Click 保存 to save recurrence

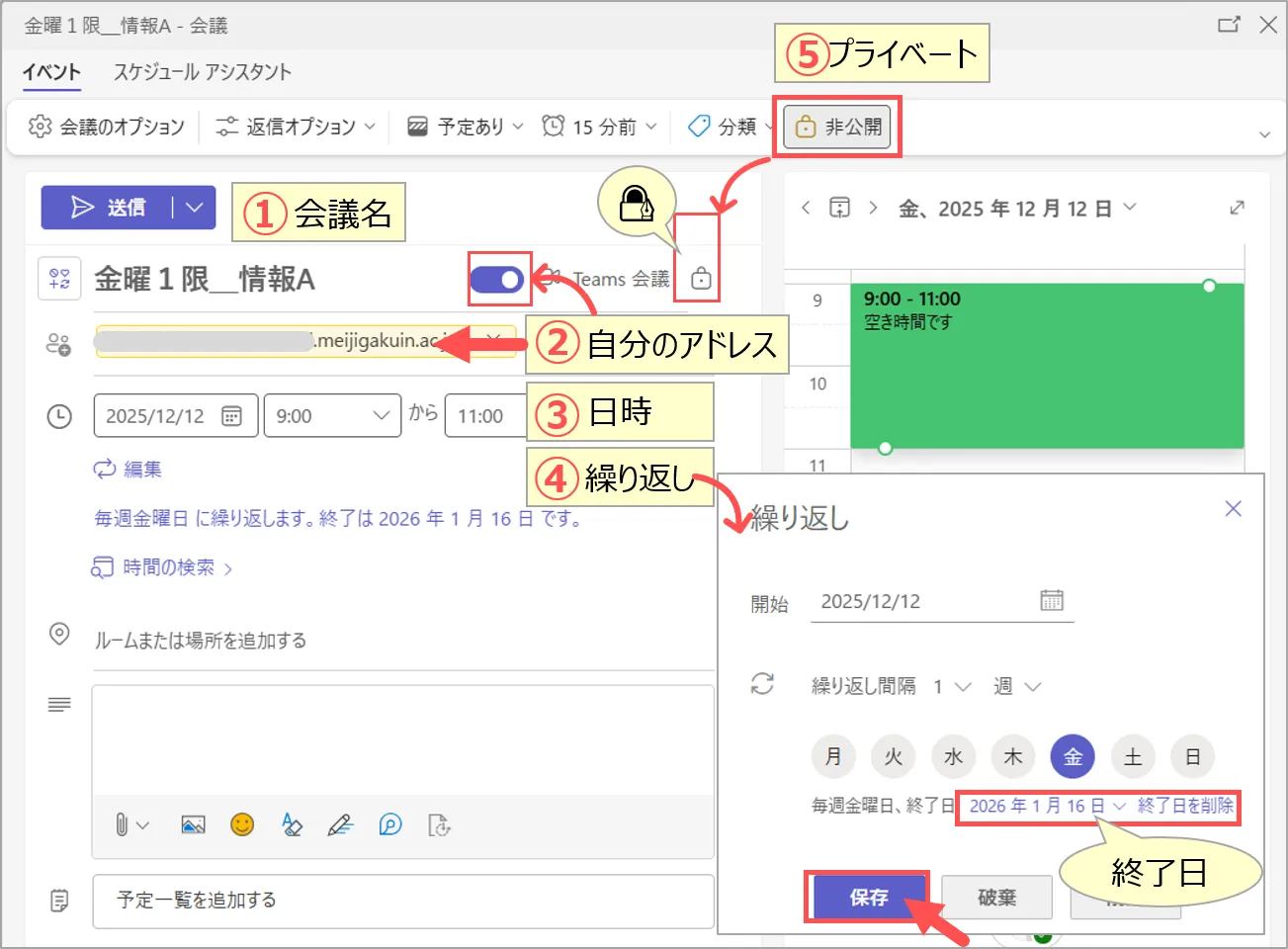click(868, 898)
